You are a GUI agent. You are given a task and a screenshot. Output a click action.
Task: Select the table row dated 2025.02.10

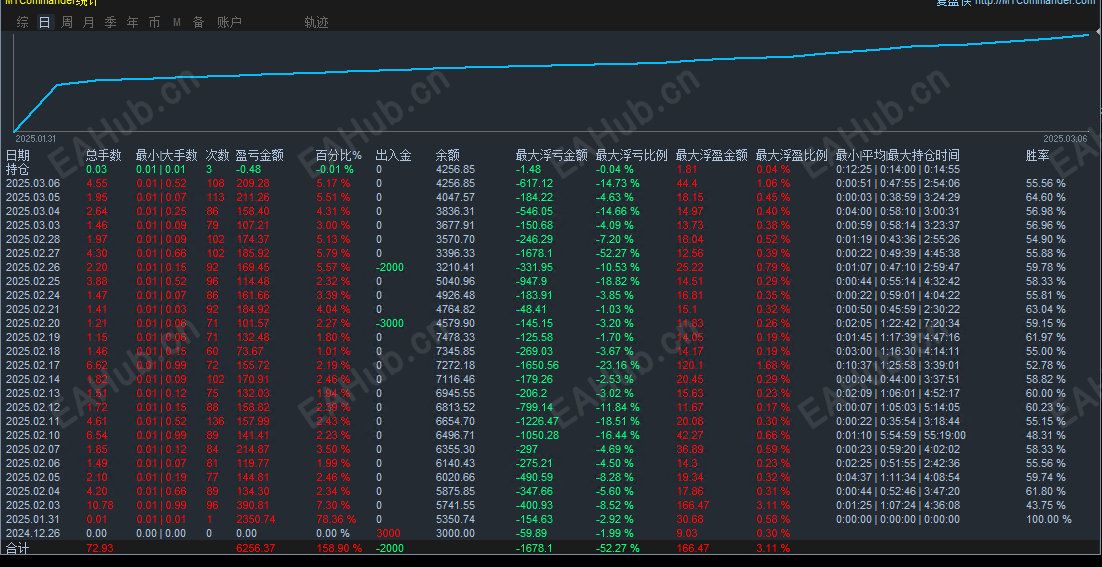[x=551, y=435]
